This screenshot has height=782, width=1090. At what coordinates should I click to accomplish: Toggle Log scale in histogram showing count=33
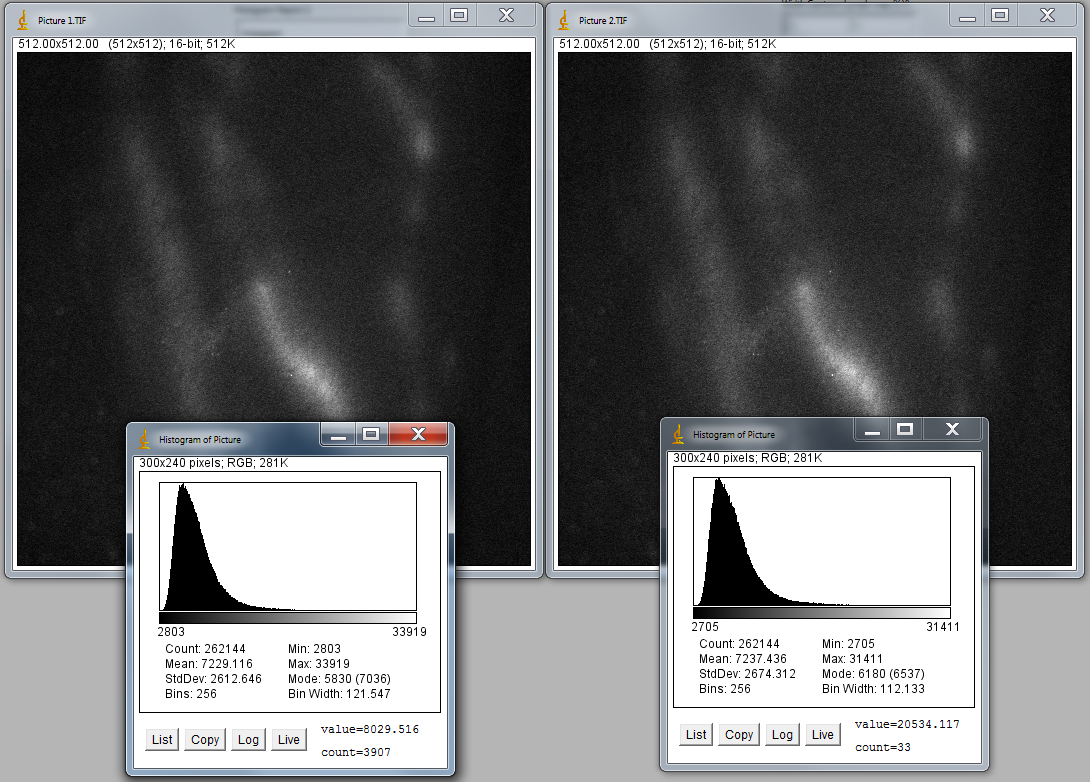(x=782, y=735)
